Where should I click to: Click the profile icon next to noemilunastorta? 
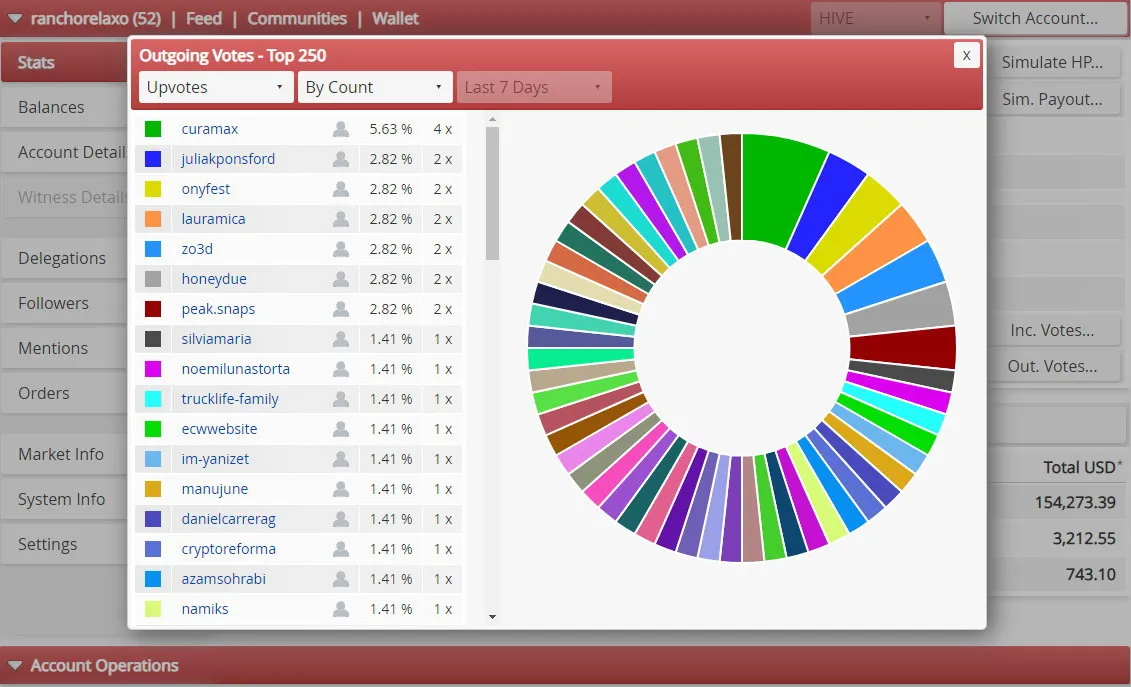(341, 369)
